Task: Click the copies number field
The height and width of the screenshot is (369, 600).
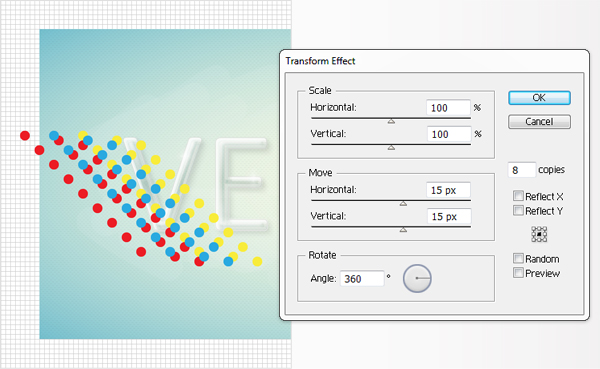Action: click(522, 170)
